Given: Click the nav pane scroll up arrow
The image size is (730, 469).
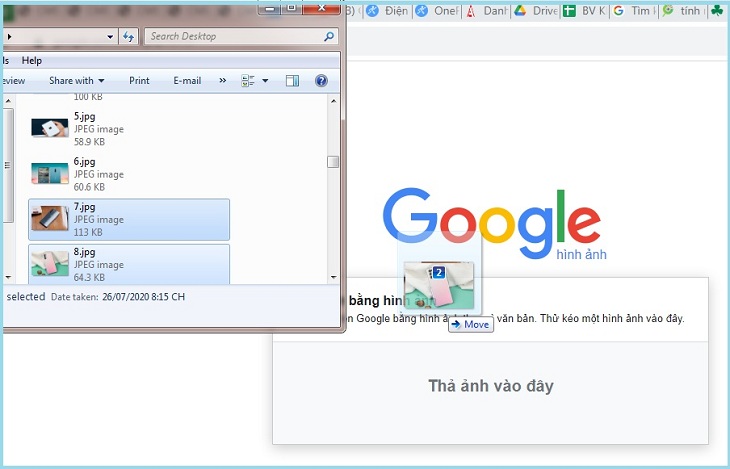Looking at the screenshot, I should pos(8,101).
